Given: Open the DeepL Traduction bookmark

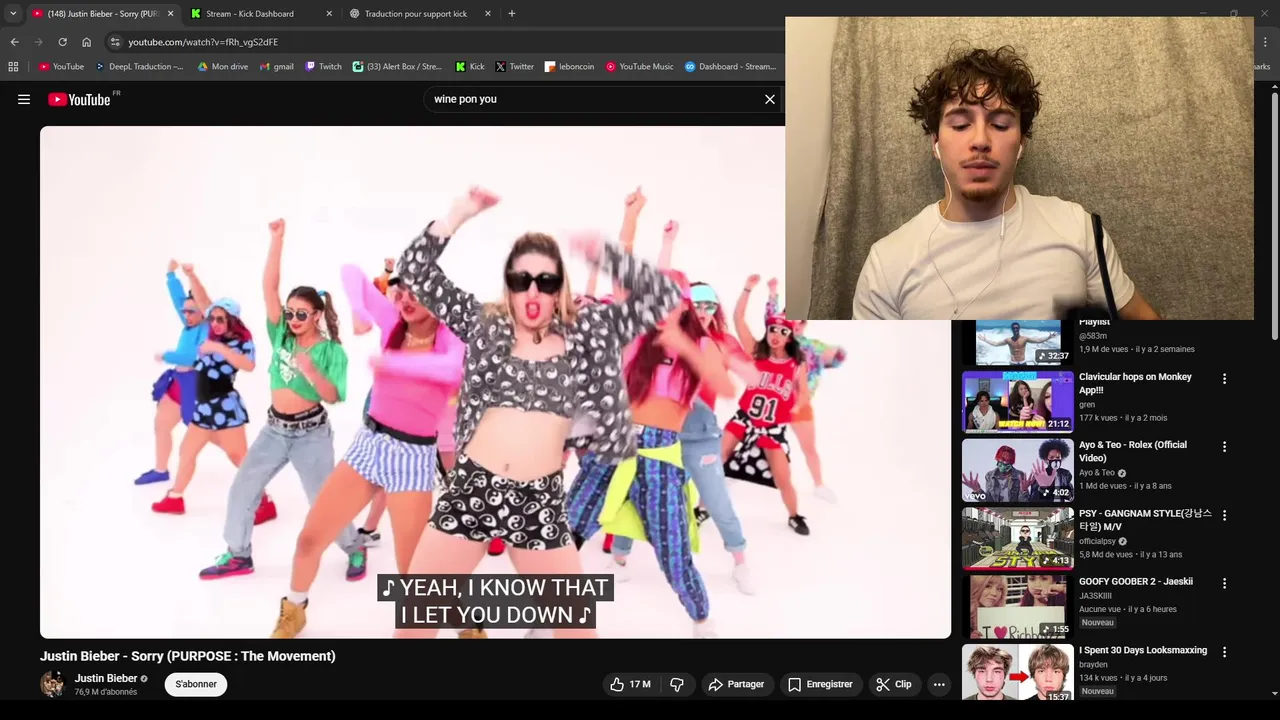Looking at the screenshot, I should coord(140,67).
